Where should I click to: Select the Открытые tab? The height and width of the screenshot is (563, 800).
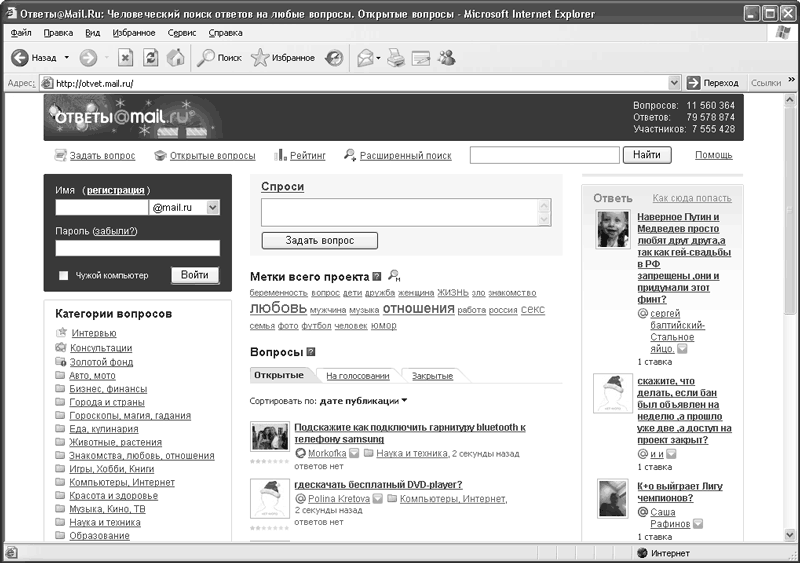279,375
